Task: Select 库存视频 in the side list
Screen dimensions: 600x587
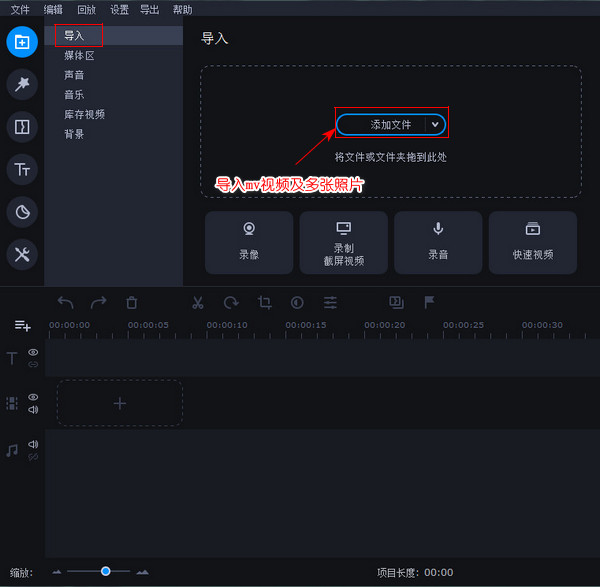Action: 114,114
